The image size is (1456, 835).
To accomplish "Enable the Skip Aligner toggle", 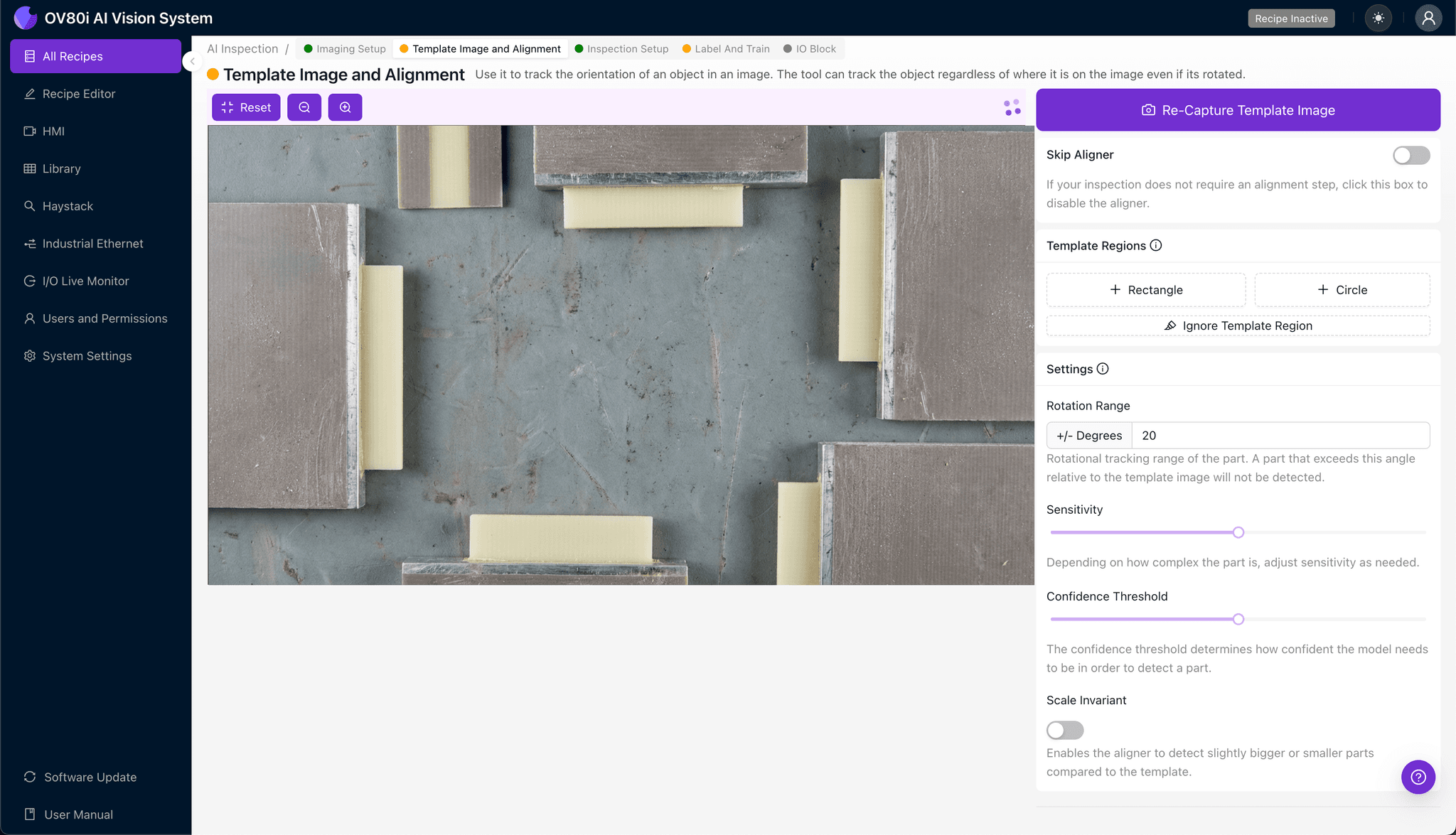I will (x=1411, y=155).
